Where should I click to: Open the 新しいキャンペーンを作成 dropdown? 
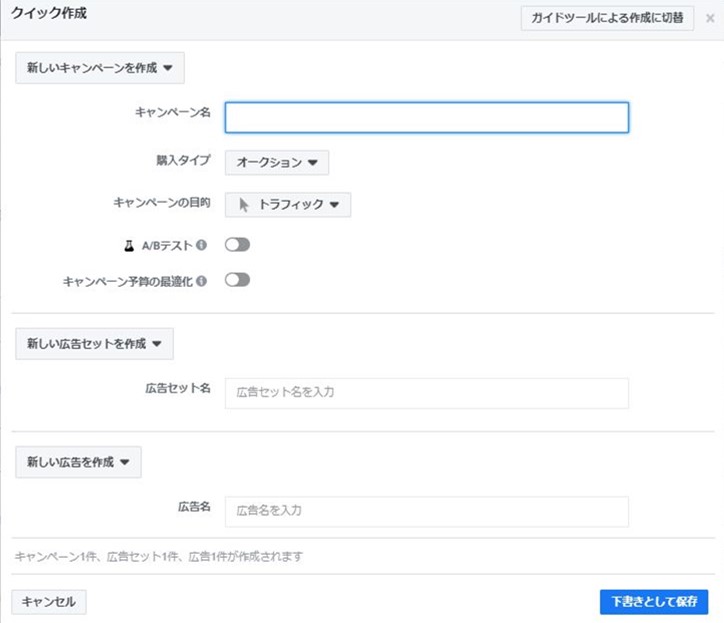[x=100, y=68]
